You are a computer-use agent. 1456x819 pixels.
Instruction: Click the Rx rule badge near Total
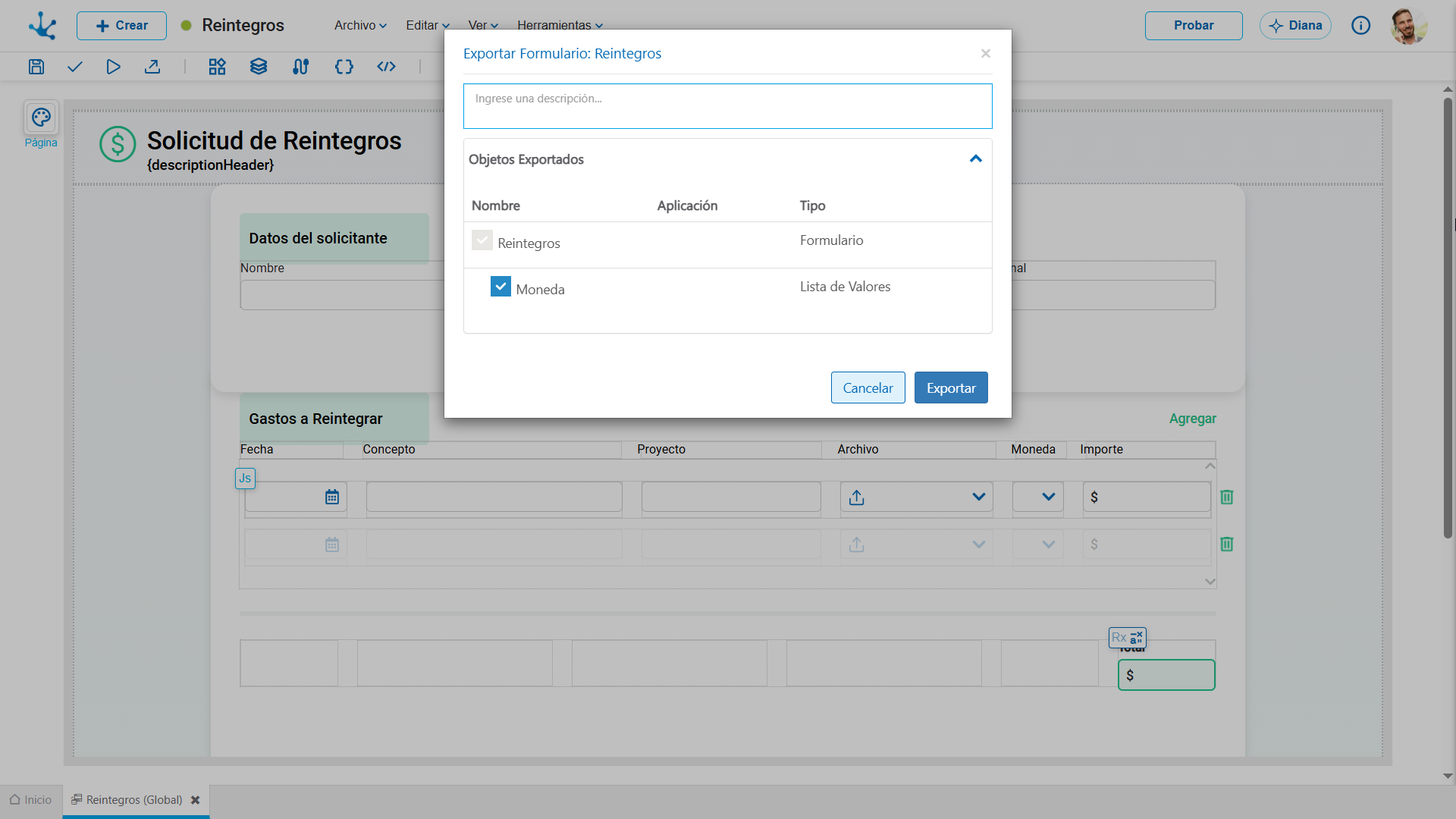(1128, 638)
